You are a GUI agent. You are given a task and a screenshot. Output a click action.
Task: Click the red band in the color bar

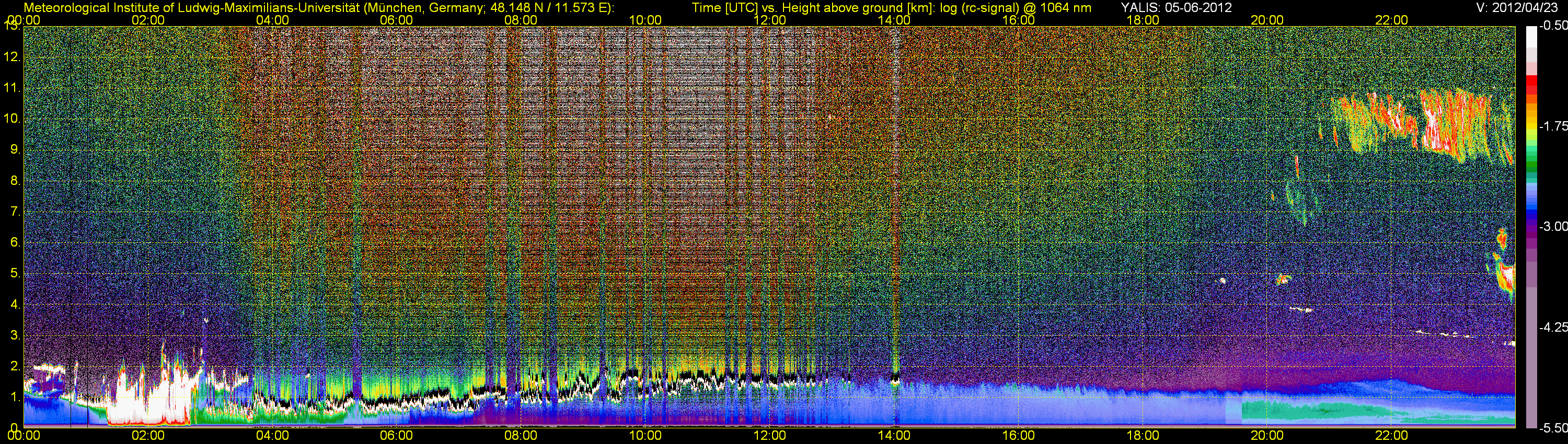coord(1531,84)
